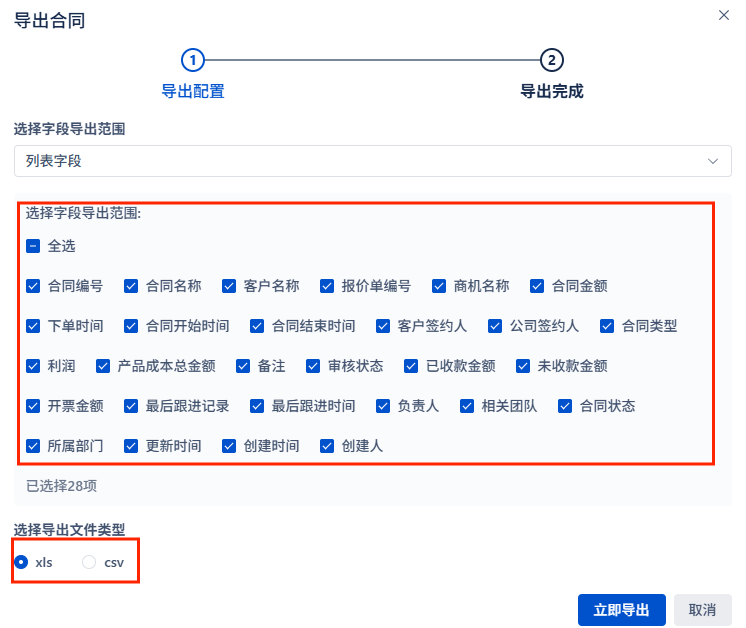
Task: Uncheck the 下单时间 checkbox
Action: pos(33,326)
